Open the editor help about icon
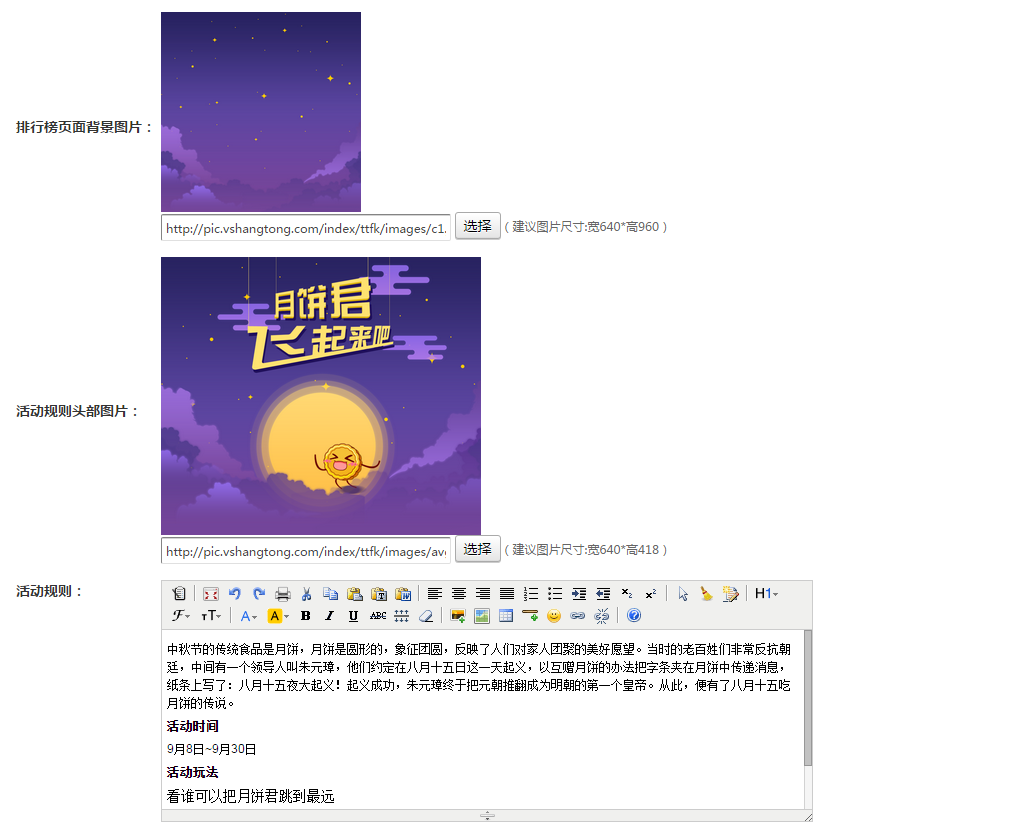Image resolution: width=1010 pixels, height=831 pixels. [634, 616]
